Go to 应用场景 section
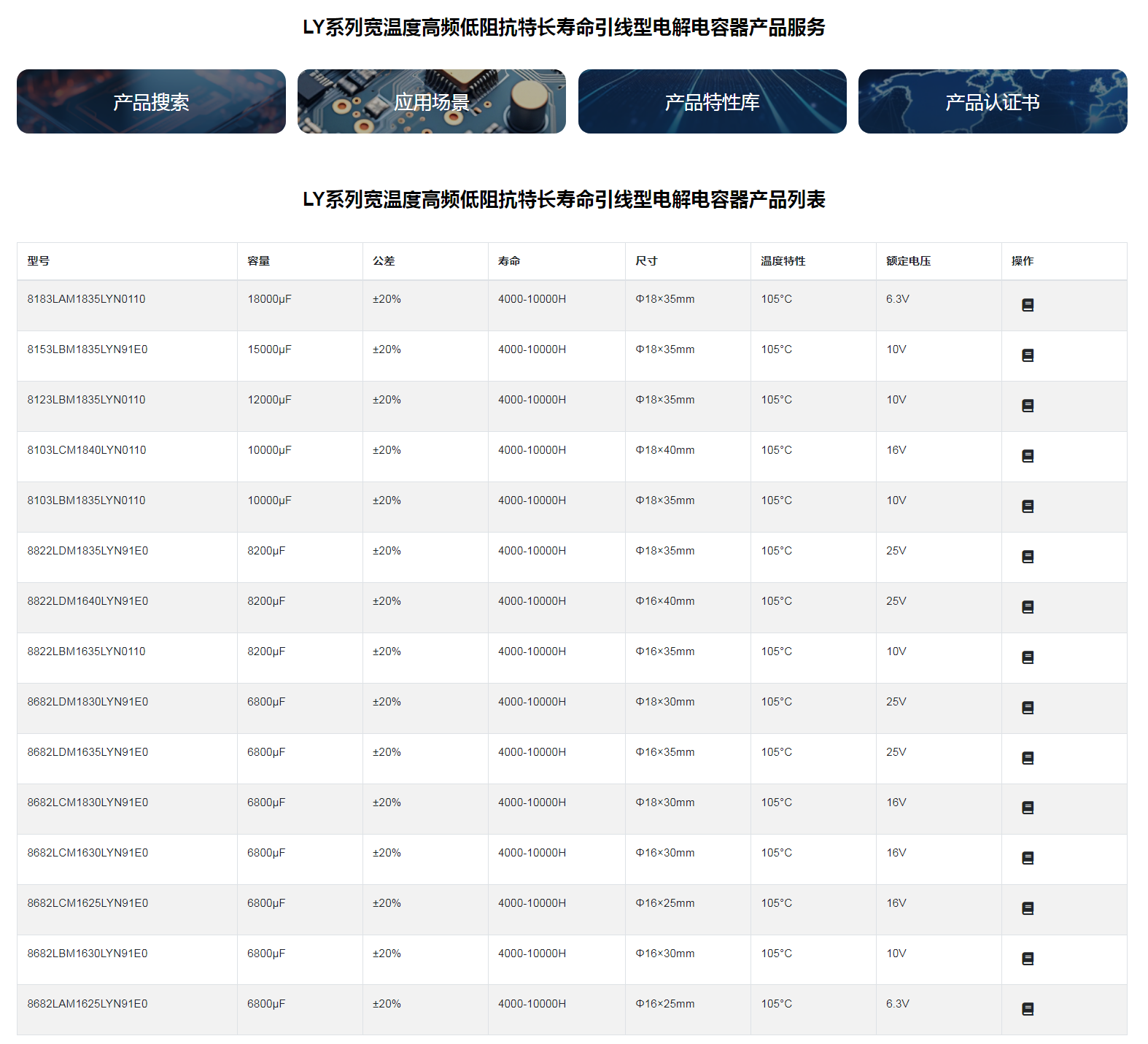The image size is (1148, 1044). tap(431, 101)
